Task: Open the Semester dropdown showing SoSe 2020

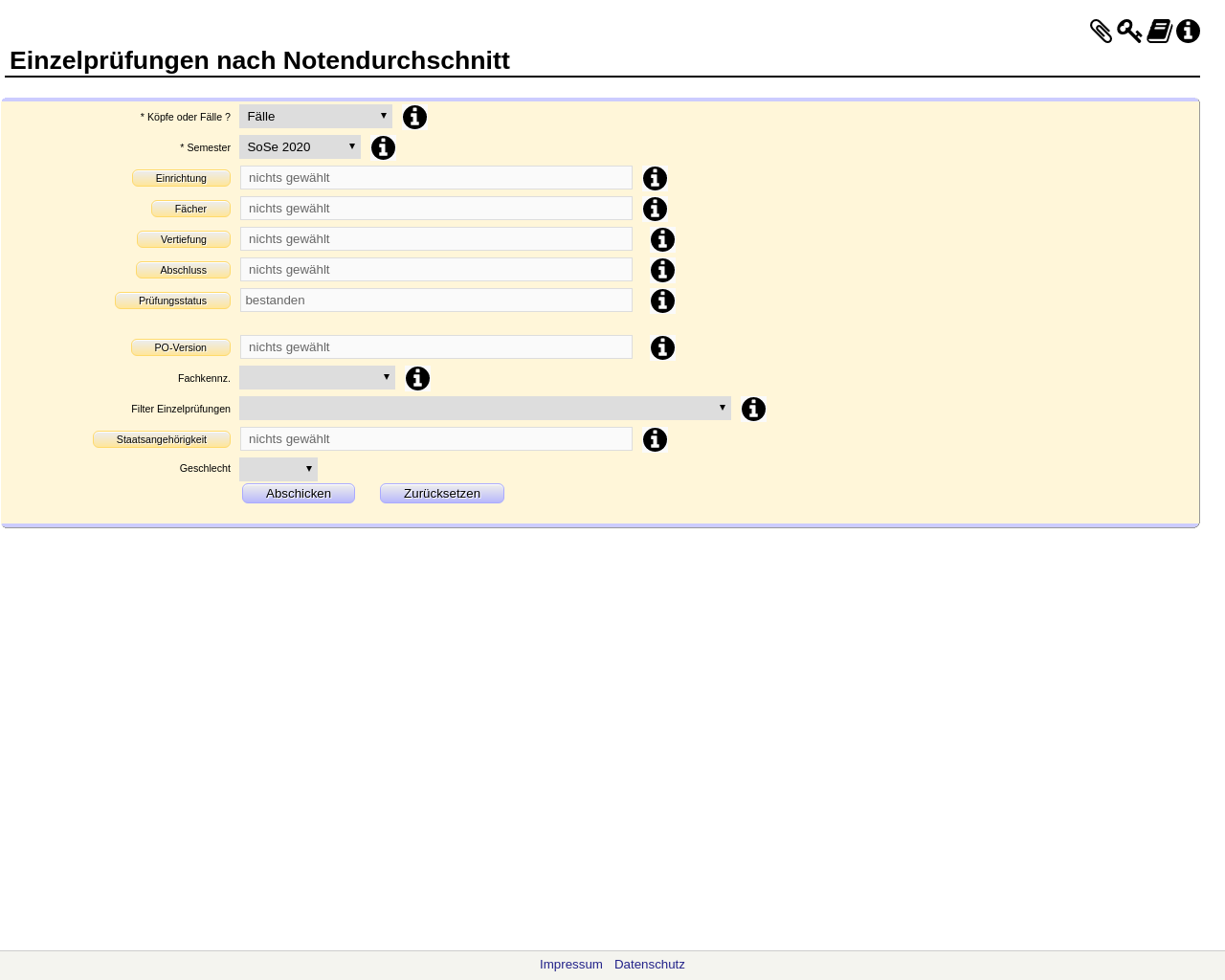Action: point(300,146)
